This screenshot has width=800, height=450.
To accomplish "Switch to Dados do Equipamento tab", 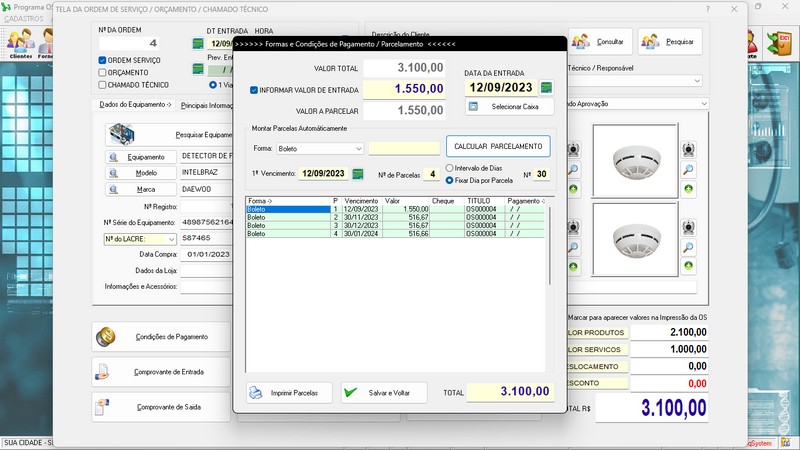I will click(136, 104).
